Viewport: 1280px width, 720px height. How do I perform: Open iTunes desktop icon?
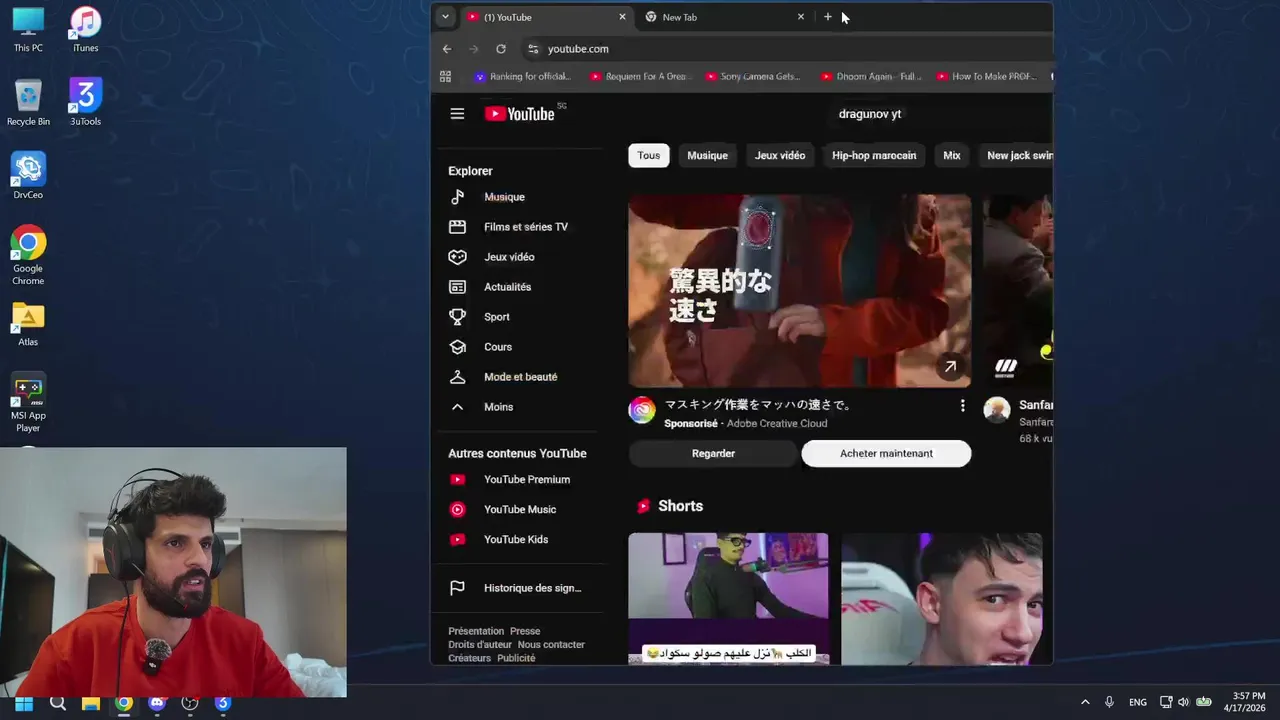[85, 30]
